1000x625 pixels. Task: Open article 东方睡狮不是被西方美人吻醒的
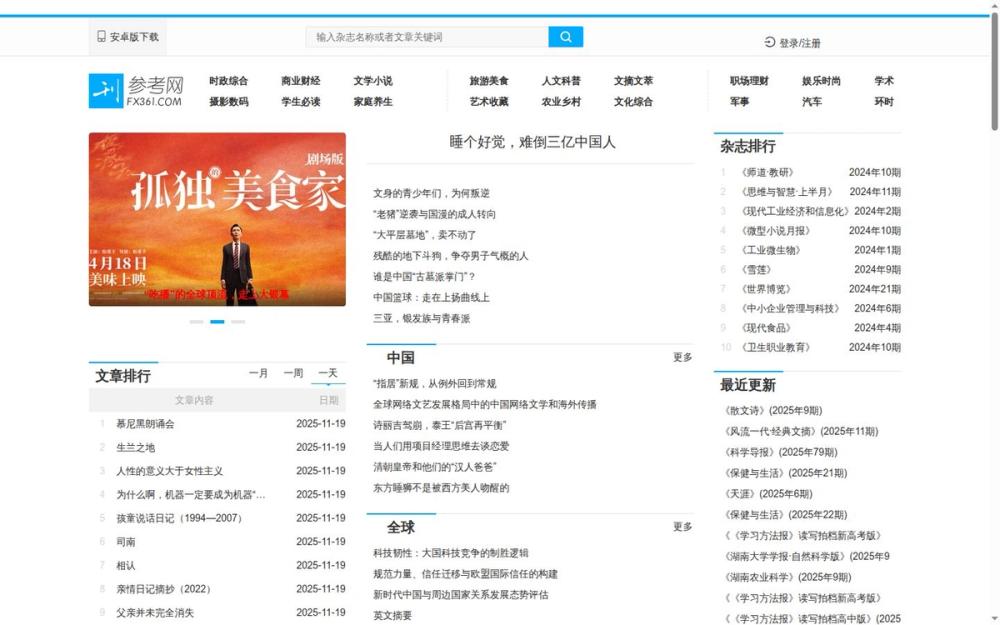pos(441,488)
